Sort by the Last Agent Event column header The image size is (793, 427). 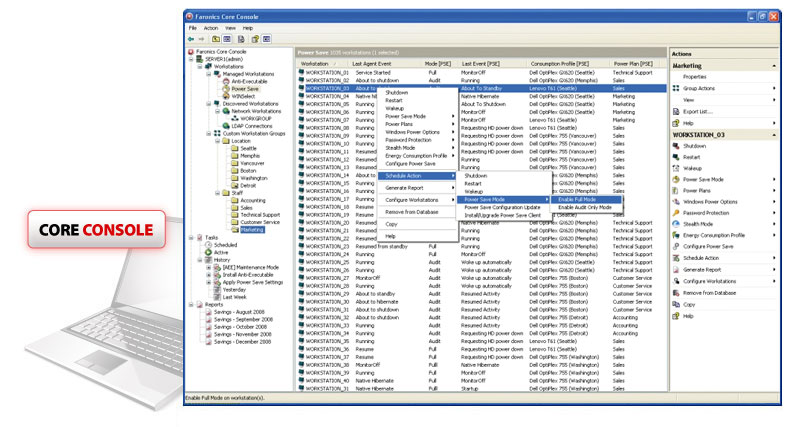(373, 64)
